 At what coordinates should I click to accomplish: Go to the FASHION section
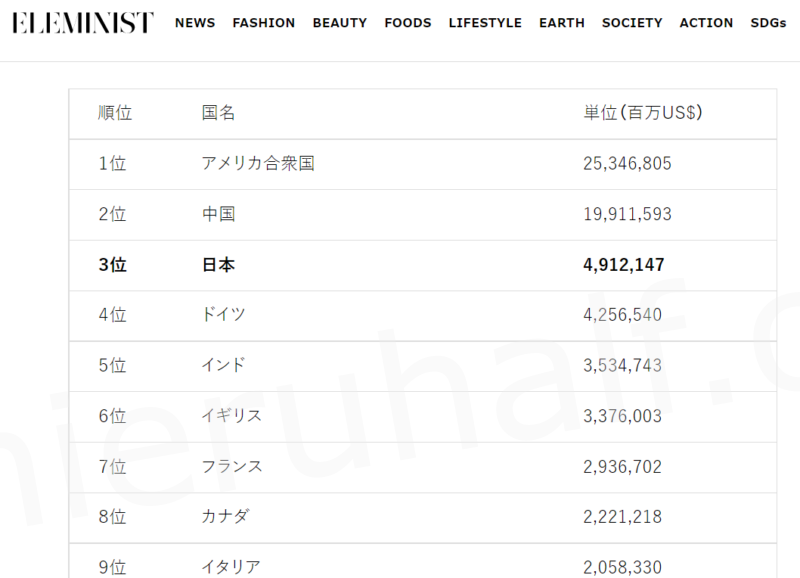[x=264, y=23]
